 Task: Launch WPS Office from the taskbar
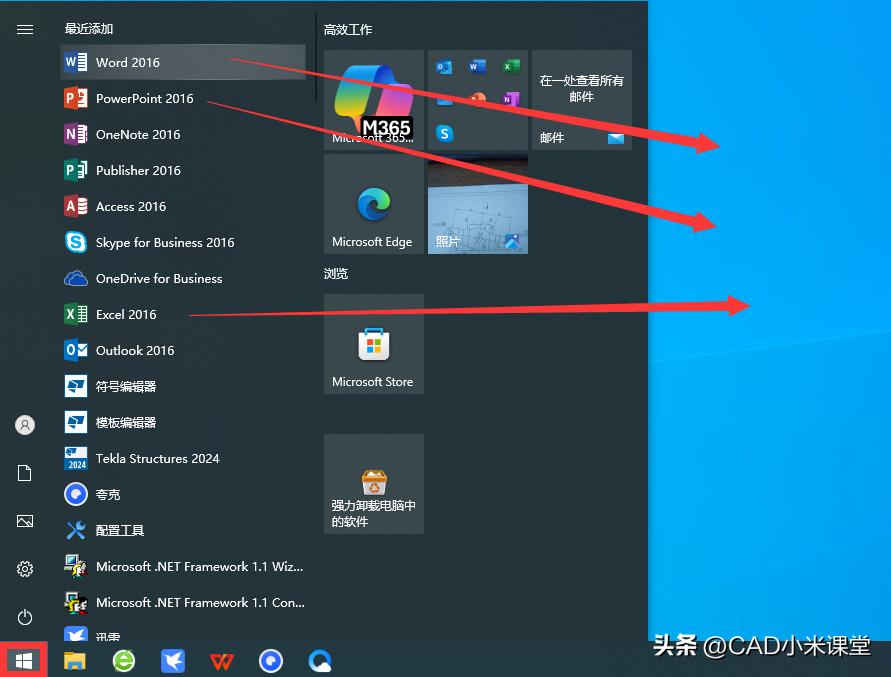click(x=222, y=662)
